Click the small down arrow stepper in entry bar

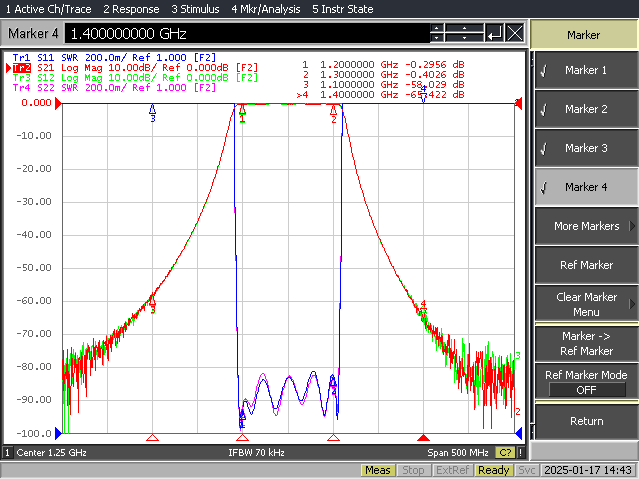437,38
